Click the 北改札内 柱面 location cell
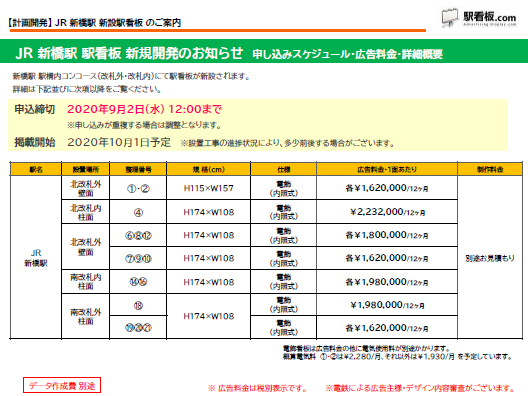528x396 pixels. click(86, 212)
